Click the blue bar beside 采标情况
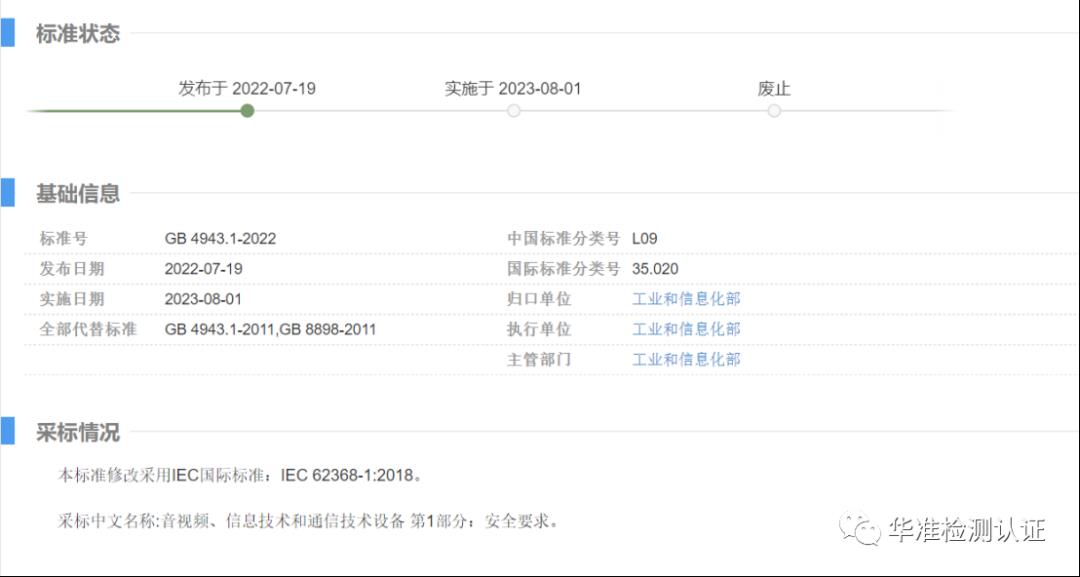The image size is (1080, 577). [7, 431]
